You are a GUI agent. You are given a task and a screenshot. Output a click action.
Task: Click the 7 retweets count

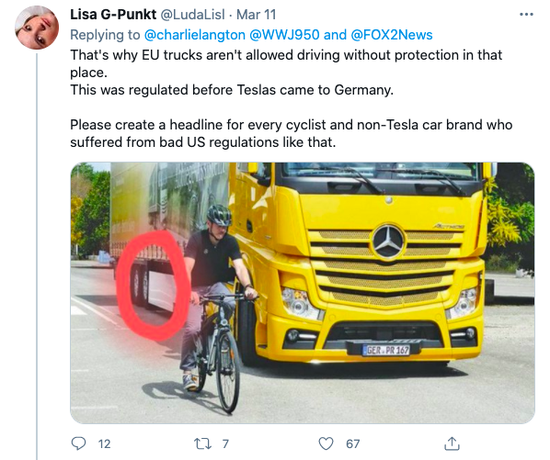pyautogui.click(x=226, y=444)
